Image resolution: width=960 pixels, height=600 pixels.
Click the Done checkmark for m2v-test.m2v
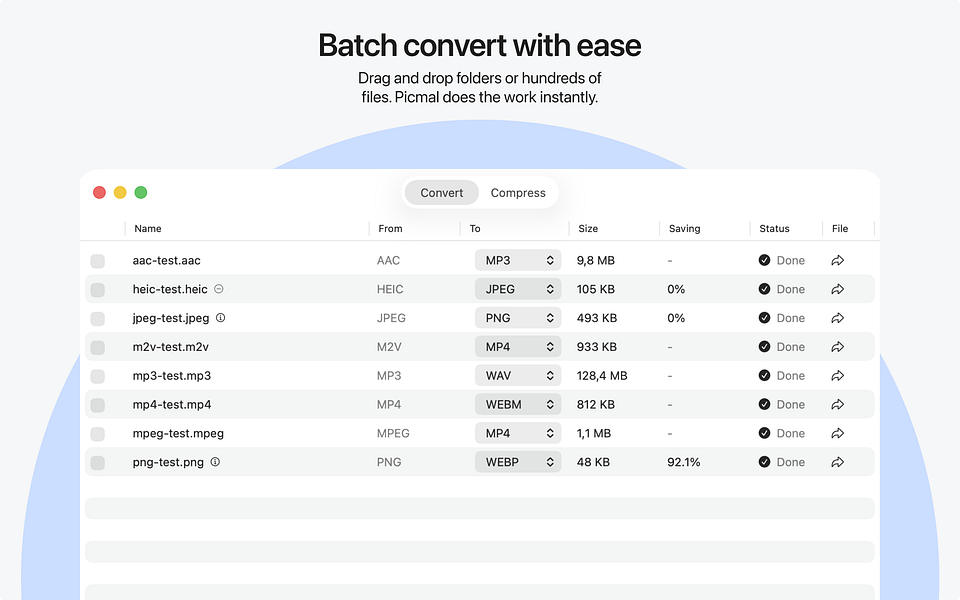[x=764, y=347]
